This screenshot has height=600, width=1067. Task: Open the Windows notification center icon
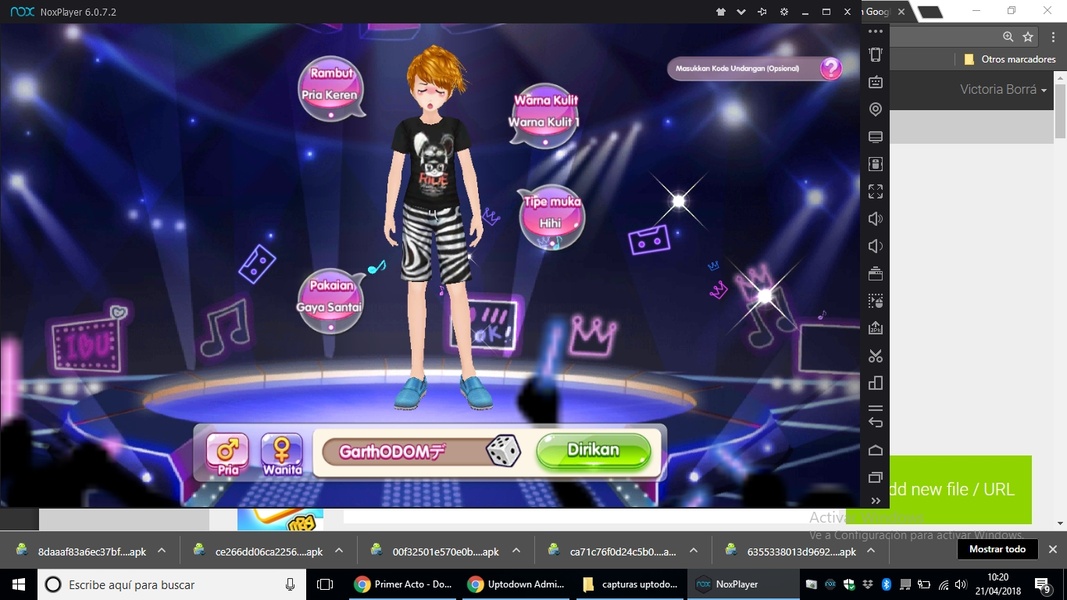1042,584
